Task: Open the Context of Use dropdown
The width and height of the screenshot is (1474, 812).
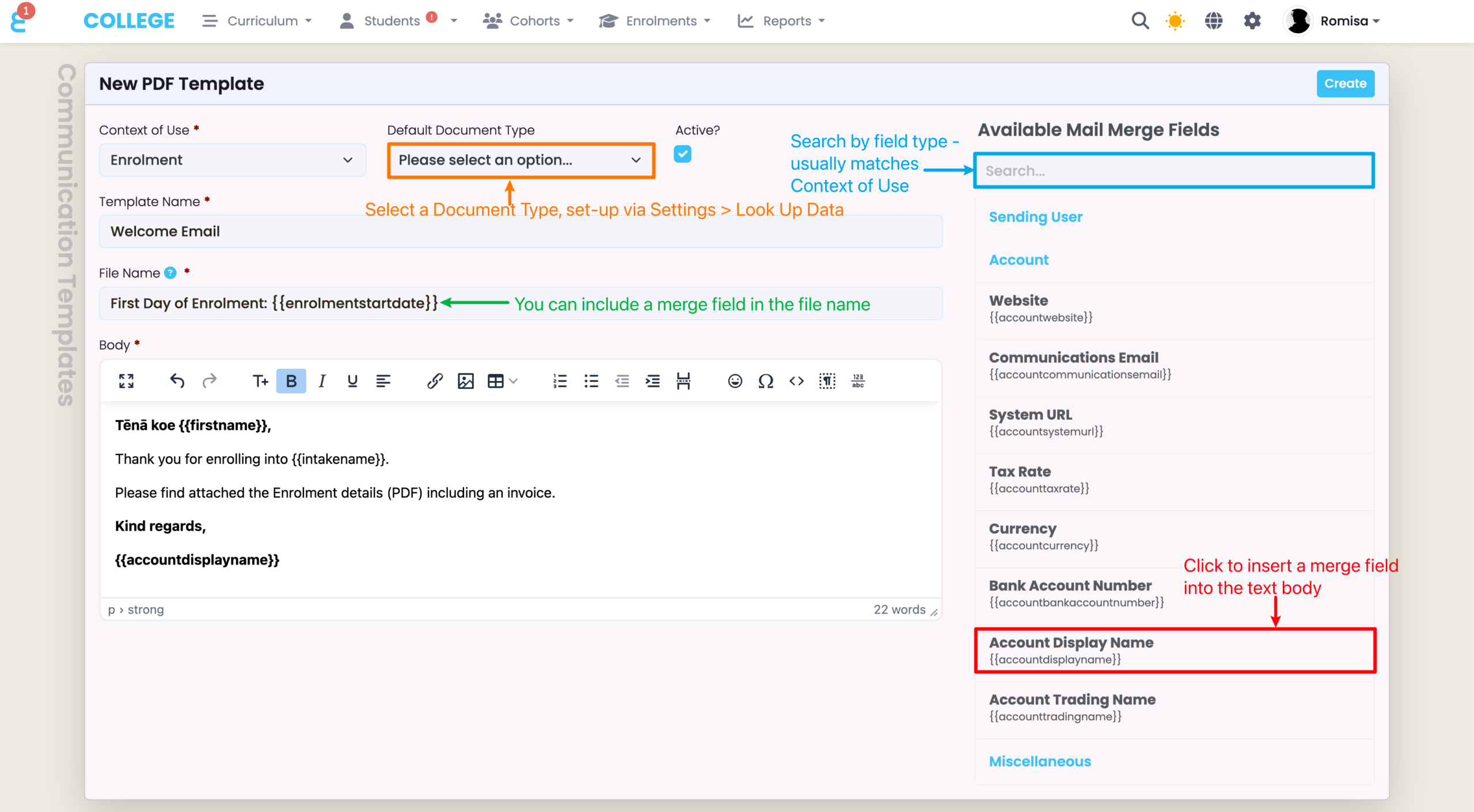Action: click(232, 160)
